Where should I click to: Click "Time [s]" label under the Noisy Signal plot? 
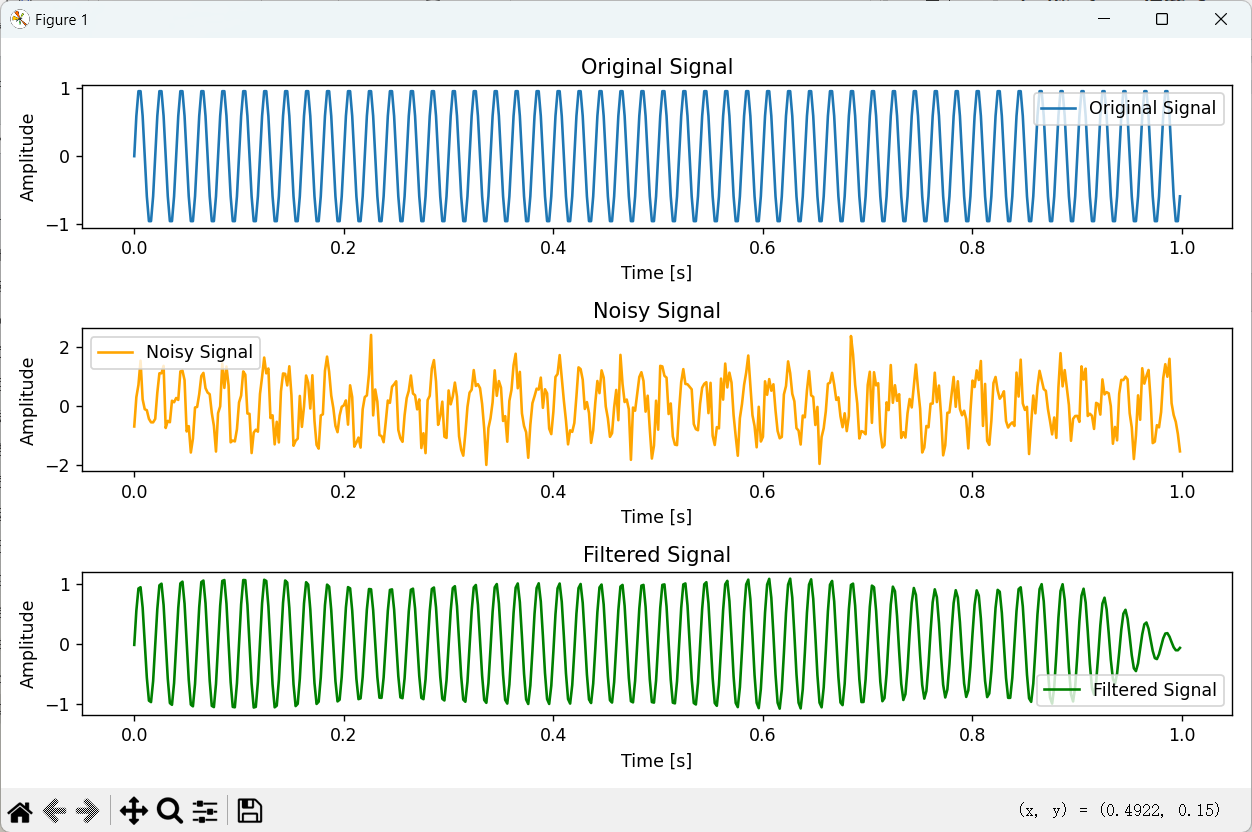[656, 517]
